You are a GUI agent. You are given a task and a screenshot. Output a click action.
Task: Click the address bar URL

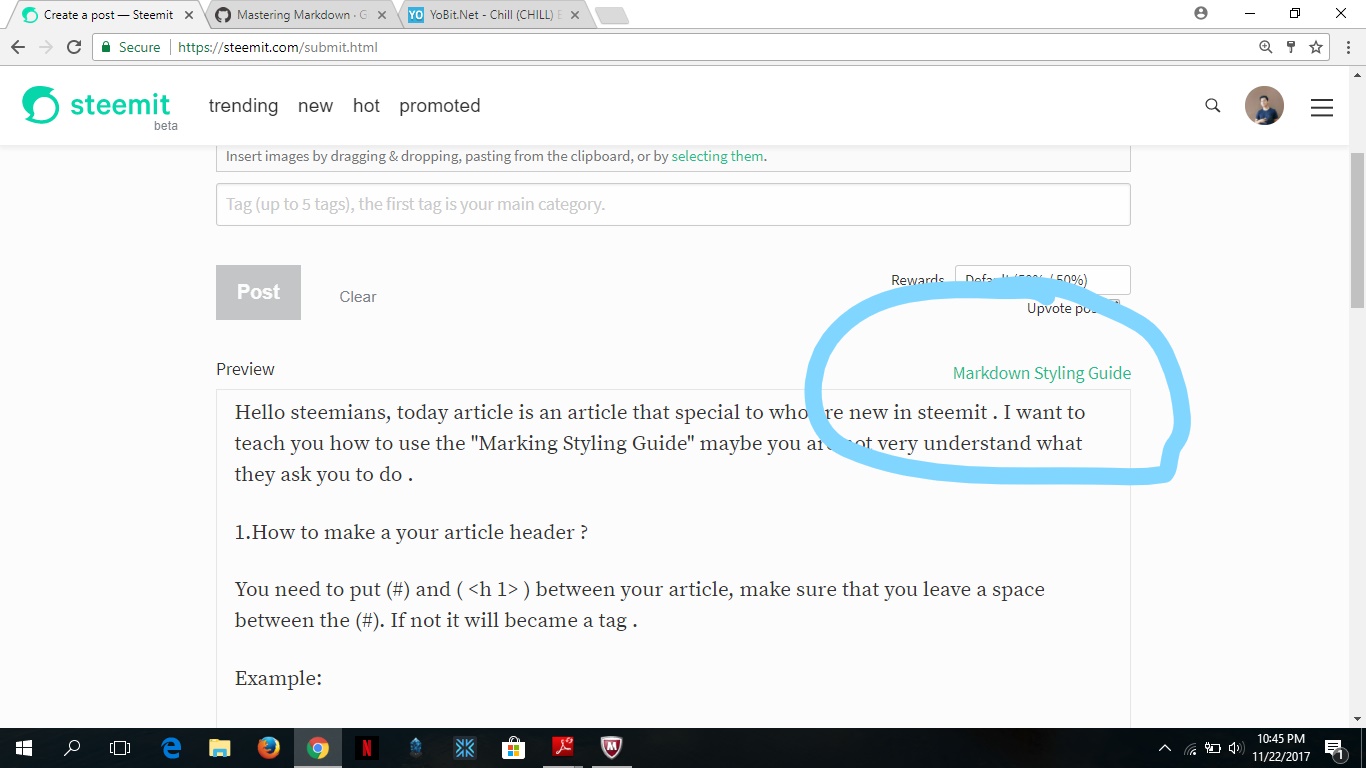tap(278, 47)
